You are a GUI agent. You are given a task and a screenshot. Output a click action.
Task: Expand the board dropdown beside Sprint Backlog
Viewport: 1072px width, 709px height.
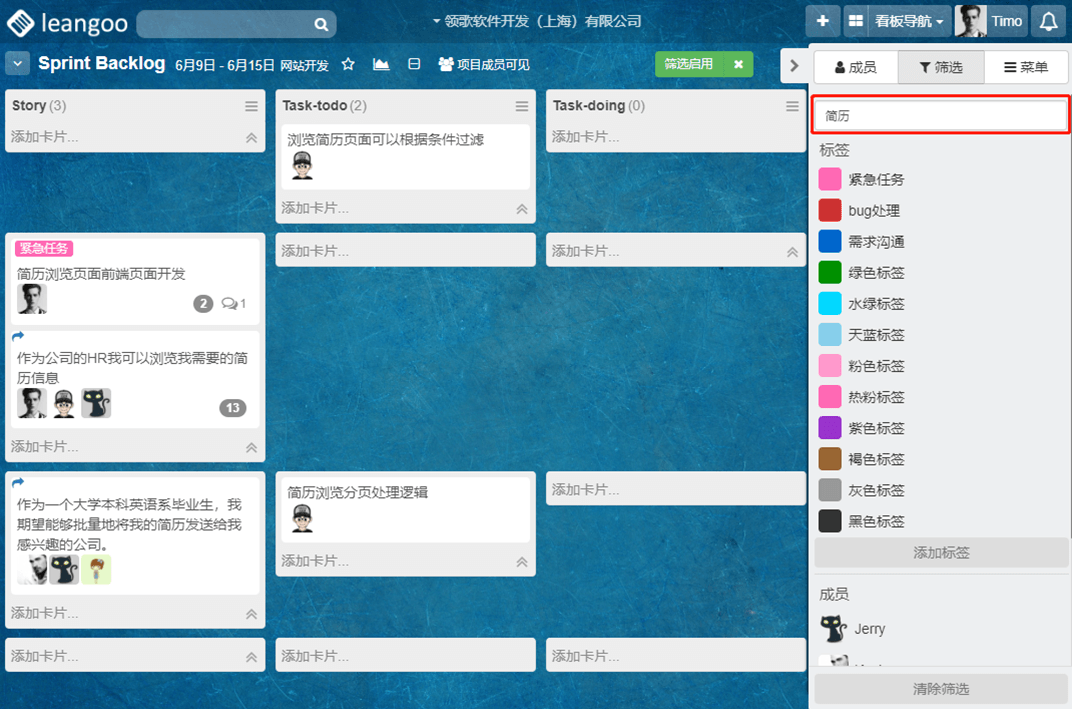point(18,64)
